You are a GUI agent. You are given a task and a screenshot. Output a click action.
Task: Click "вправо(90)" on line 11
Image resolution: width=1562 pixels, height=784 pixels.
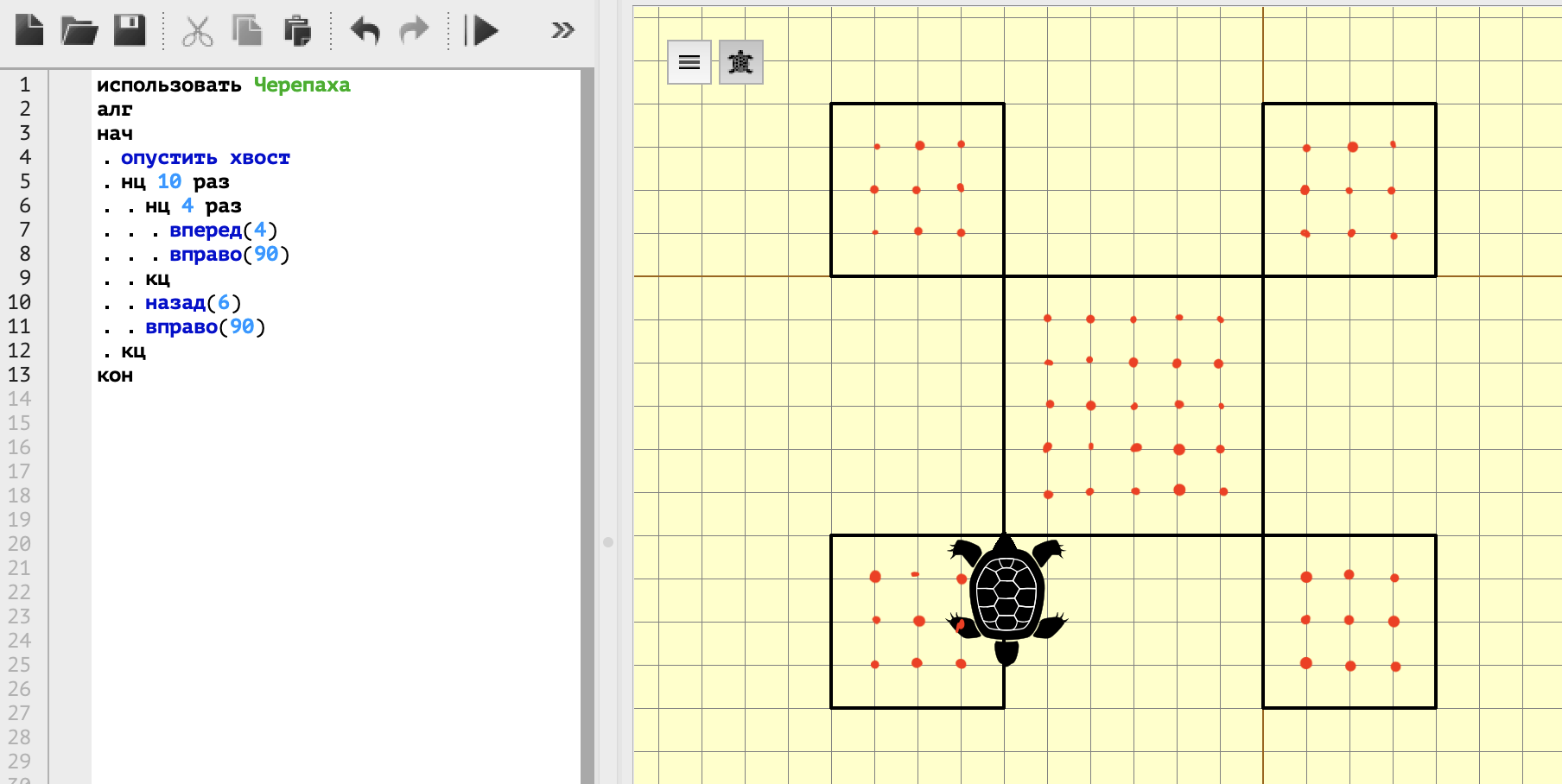pyautogui.click(x=206, y=327)
